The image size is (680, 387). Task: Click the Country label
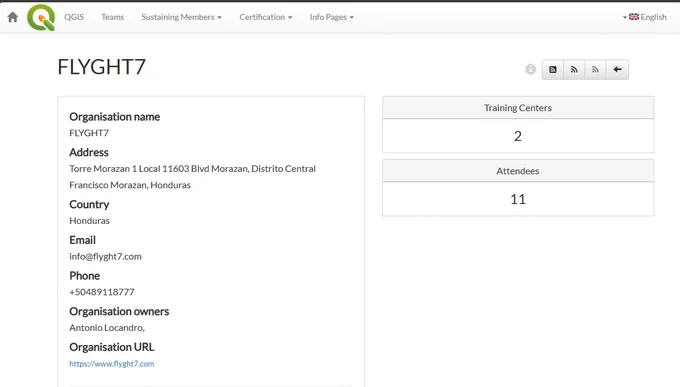point(89,204)
